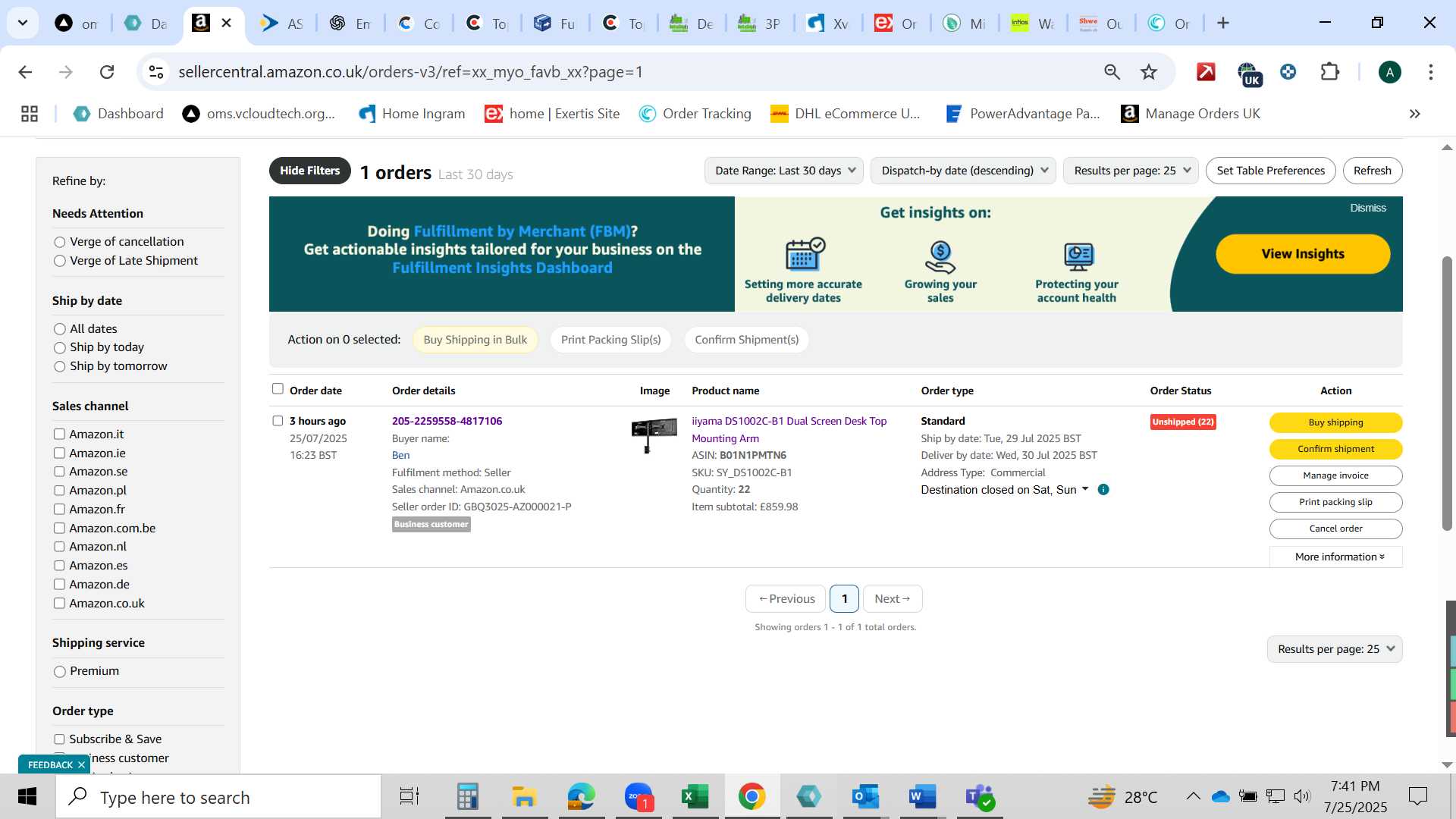Open the apps grid in bookmarks bar

[x=30, y=114]
